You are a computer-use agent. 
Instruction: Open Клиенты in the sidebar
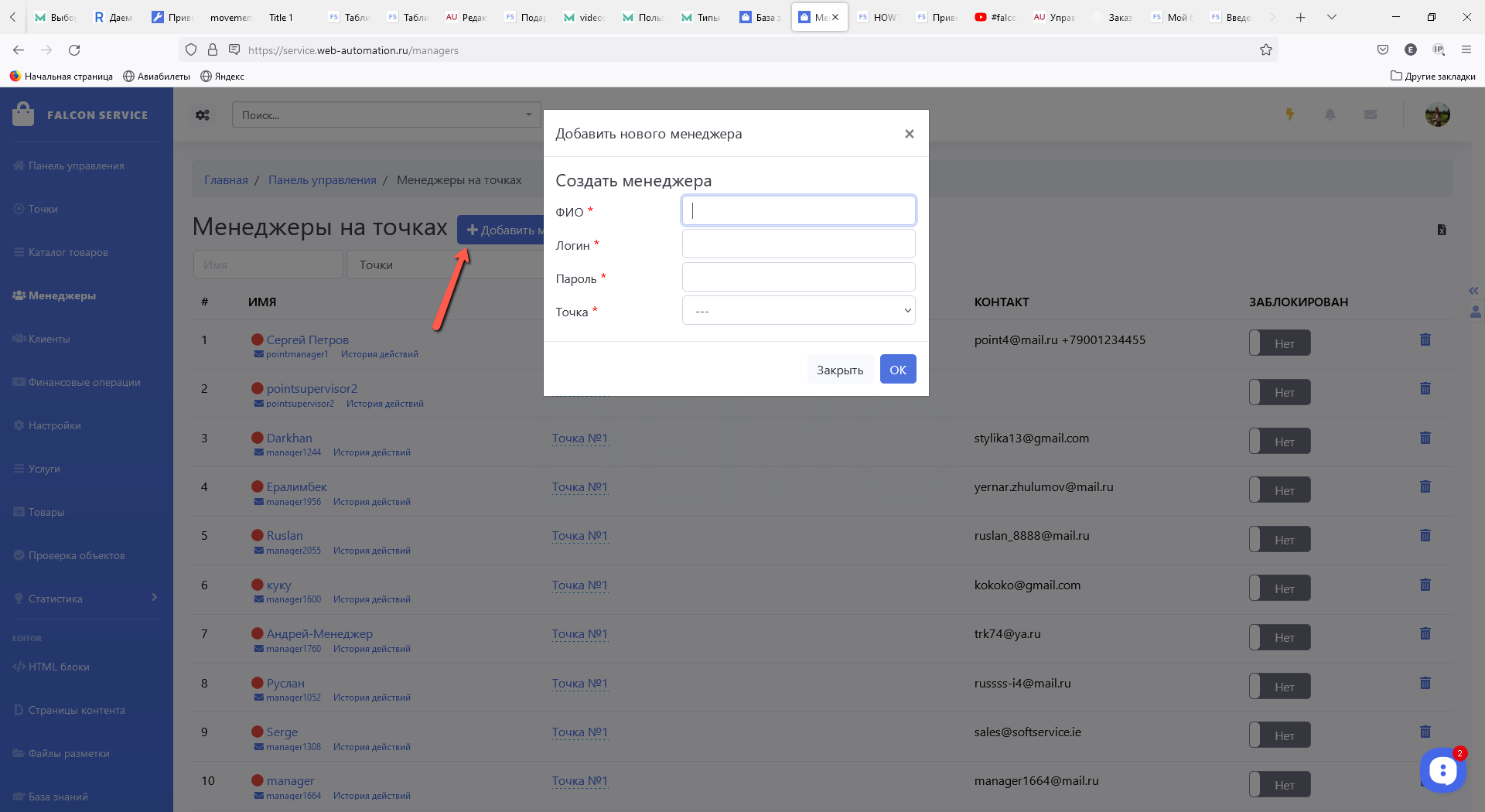tap(49, 339)
